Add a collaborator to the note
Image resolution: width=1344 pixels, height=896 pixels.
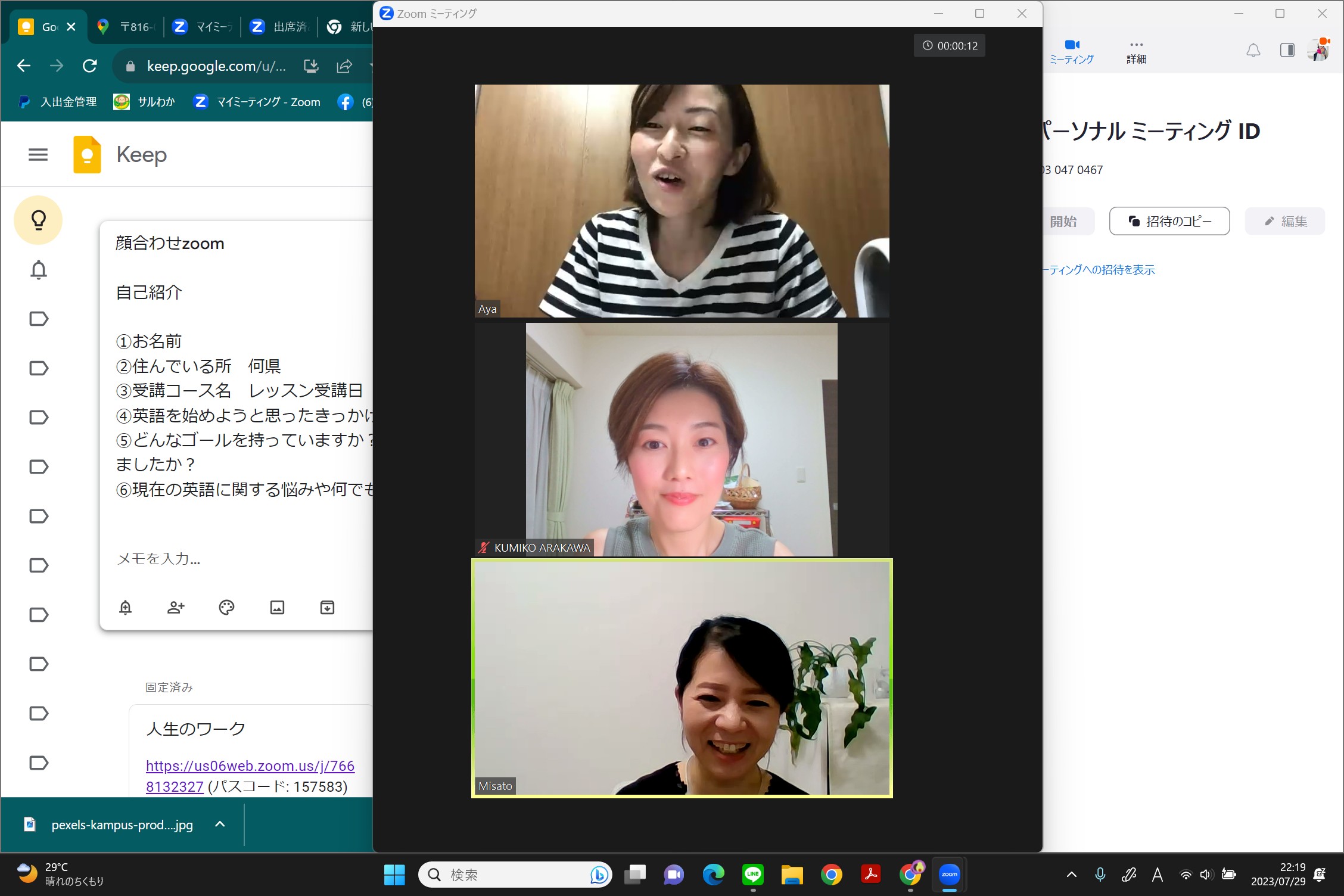(x=176, y=608)
